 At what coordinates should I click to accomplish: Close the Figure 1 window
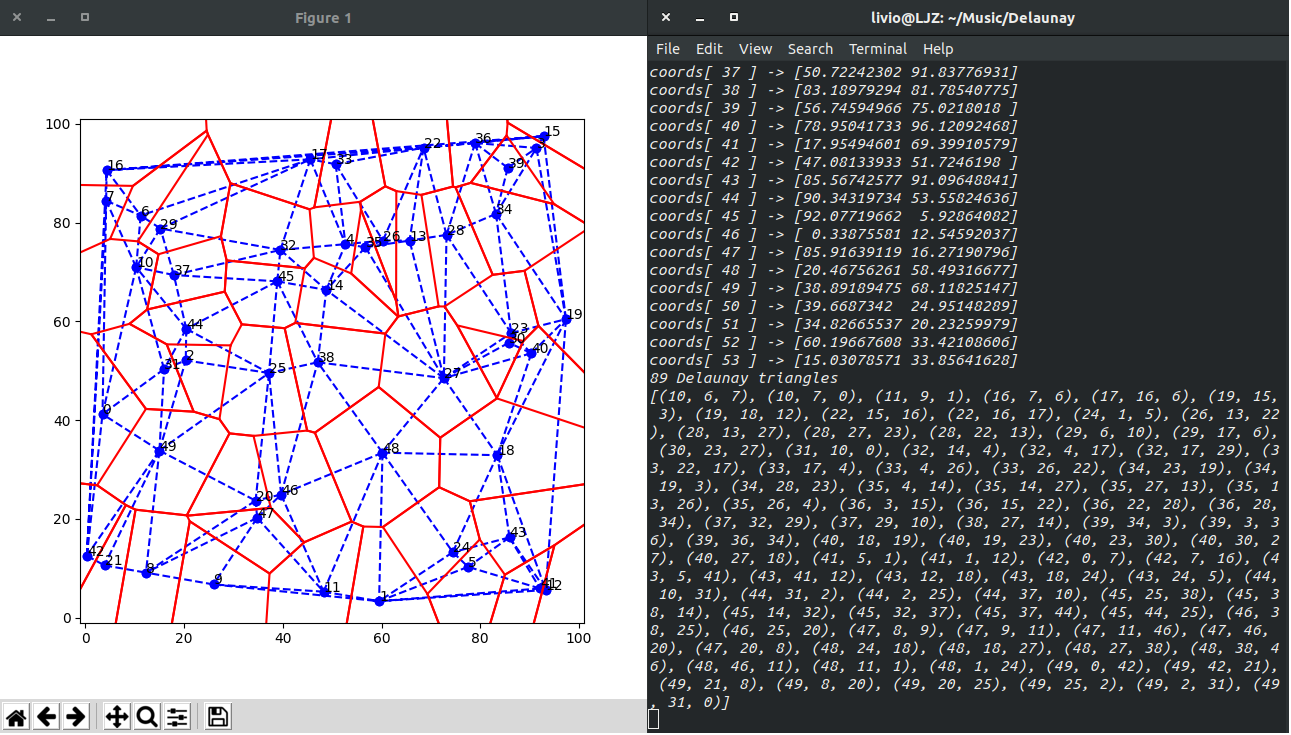pyautogui.click(x=18, y=17)
